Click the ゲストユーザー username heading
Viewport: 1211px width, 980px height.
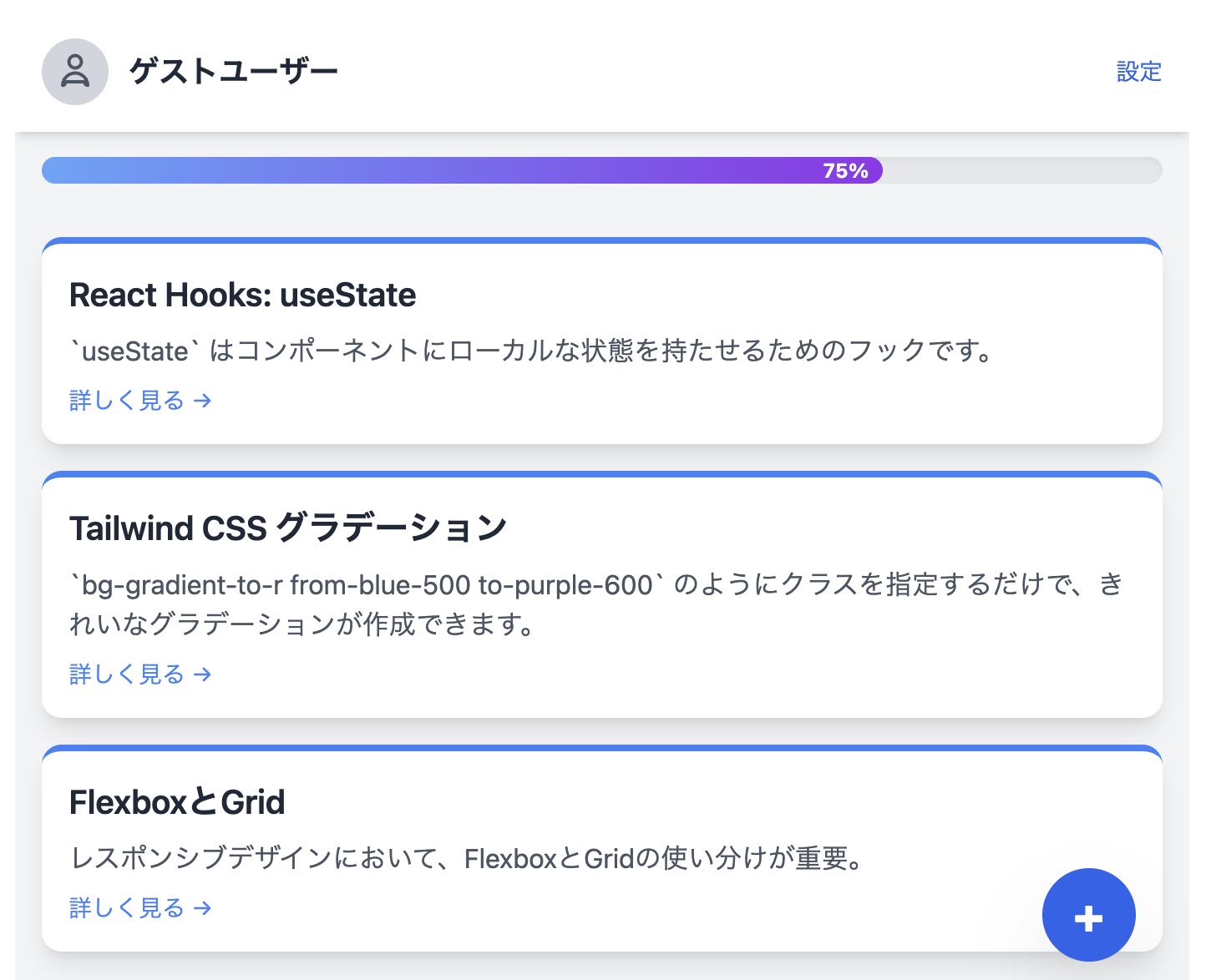(x=234, y=72)
